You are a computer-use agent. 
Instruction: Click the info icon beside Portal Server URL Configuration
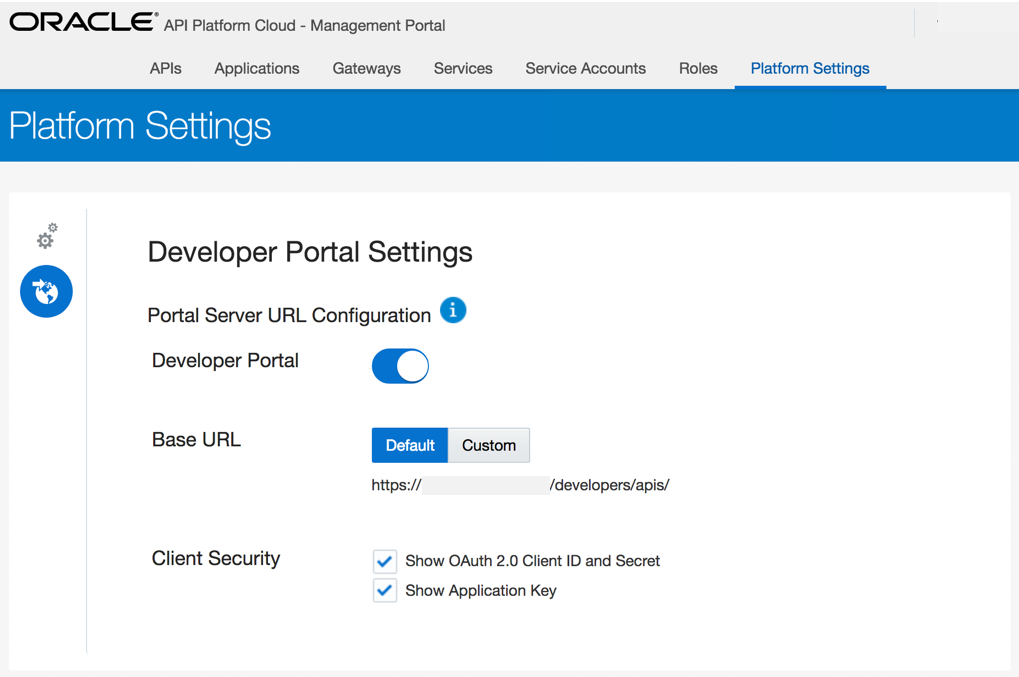[453, 310]
